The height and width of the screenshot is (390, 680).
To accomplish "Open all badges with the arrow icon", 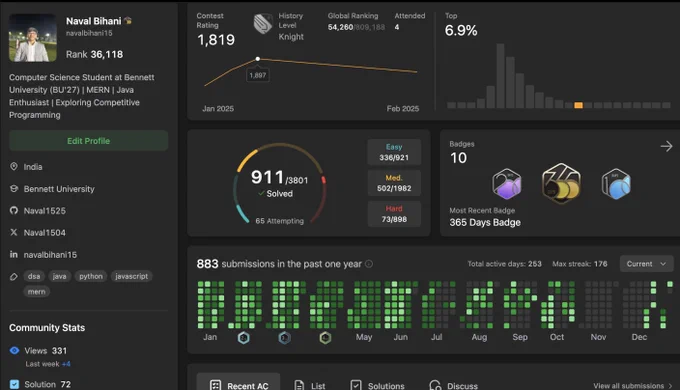I will 667,146.
